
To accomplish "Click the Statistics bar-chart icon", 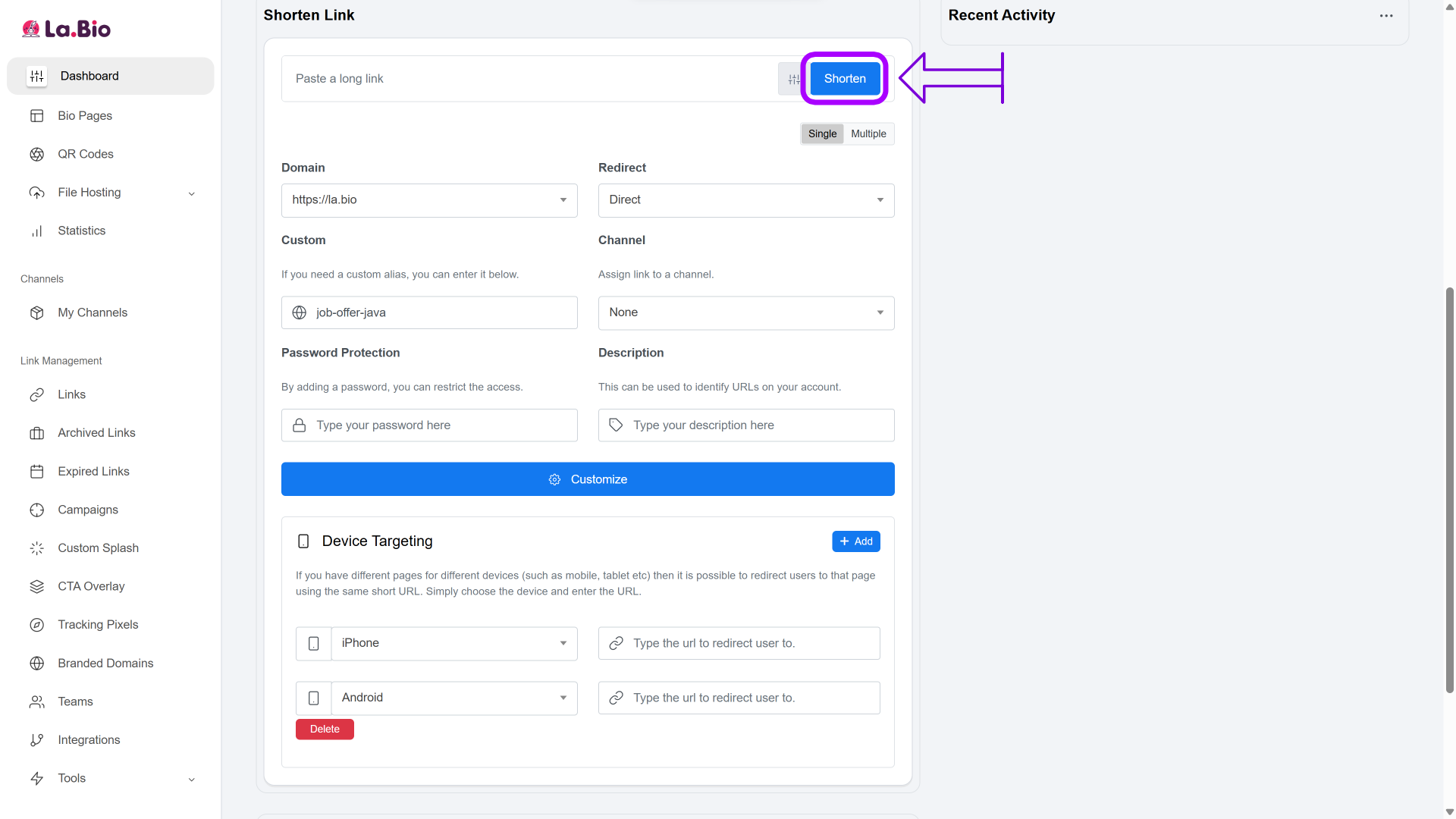I will 36,231.
